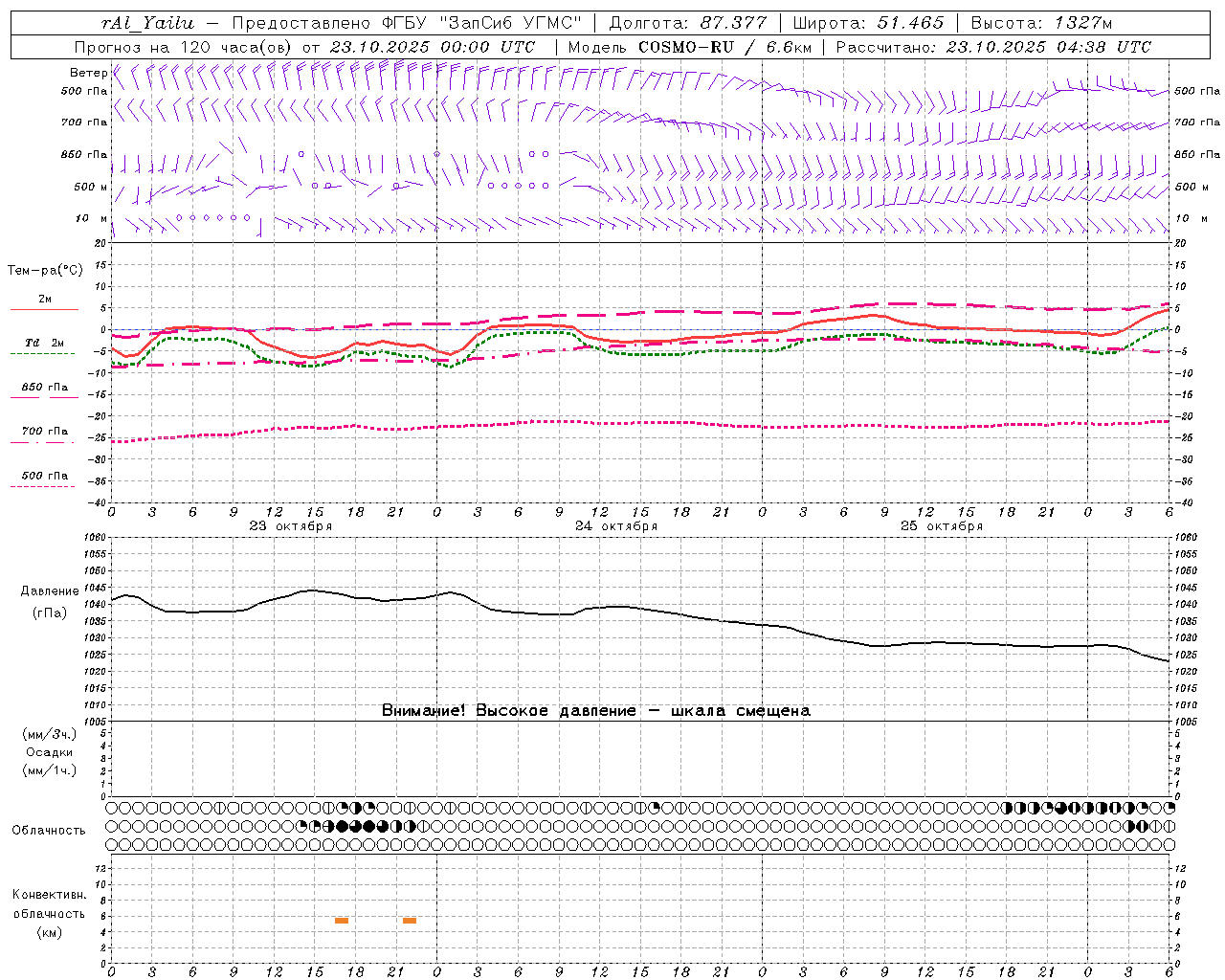Select the Долгота: 87.377 longitude value
1225x980 pixels.
tap(688, 23)
